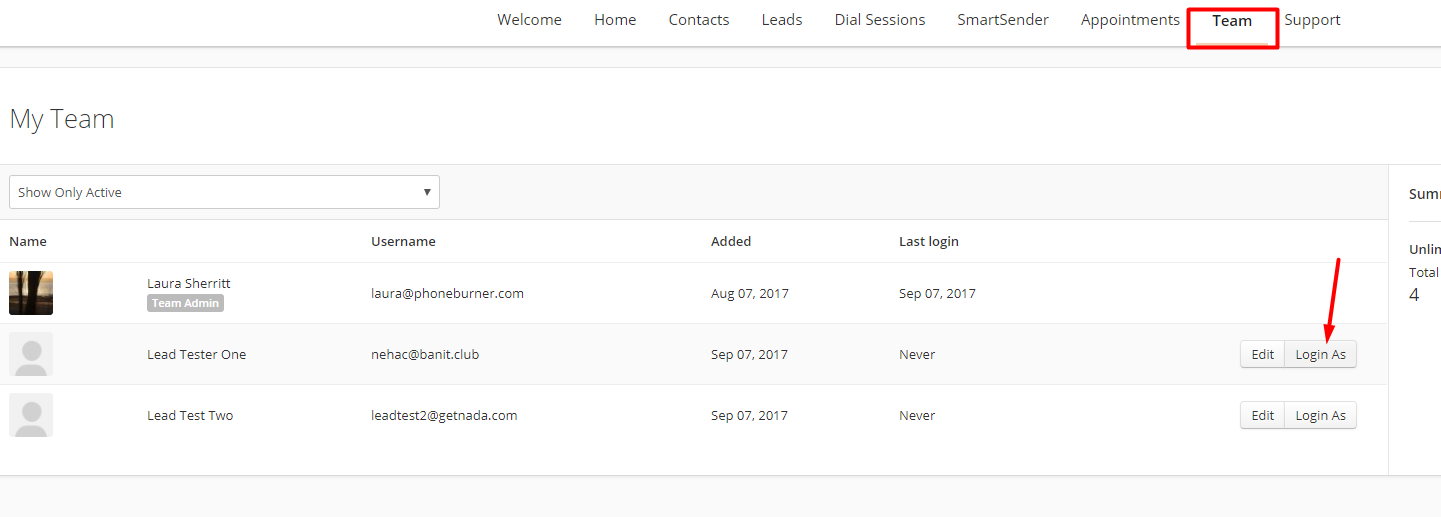
Task: Open the Team tab
Action: pos(1232,20)
